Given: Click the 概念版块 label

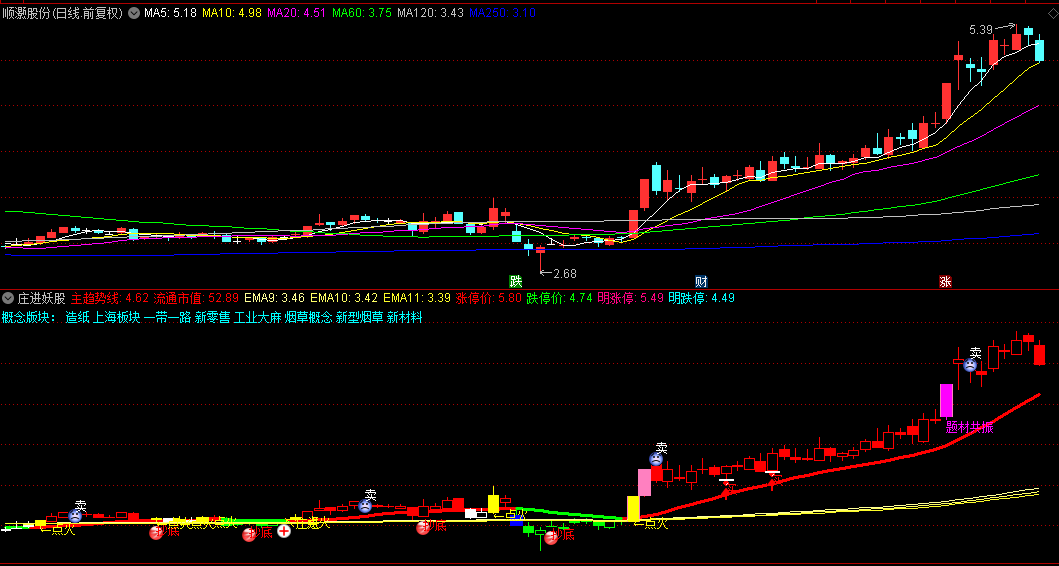Looking at the screenshot, I should [29, 317].
